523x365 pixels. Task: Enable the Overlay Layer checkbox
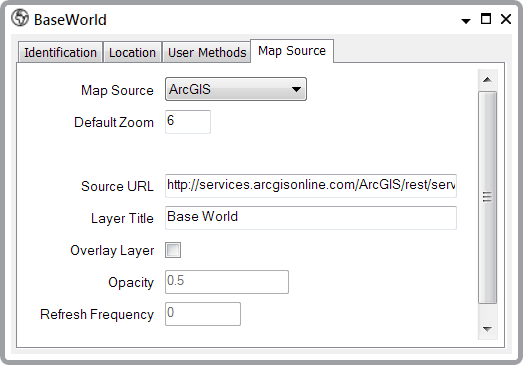[173, 250]
